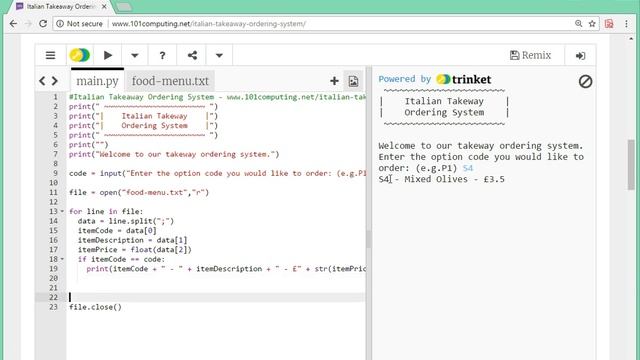The width and height of the screenshot is (640, 360).
Task: Switch to the food-menu.txt tab
Action: (170, 81)
